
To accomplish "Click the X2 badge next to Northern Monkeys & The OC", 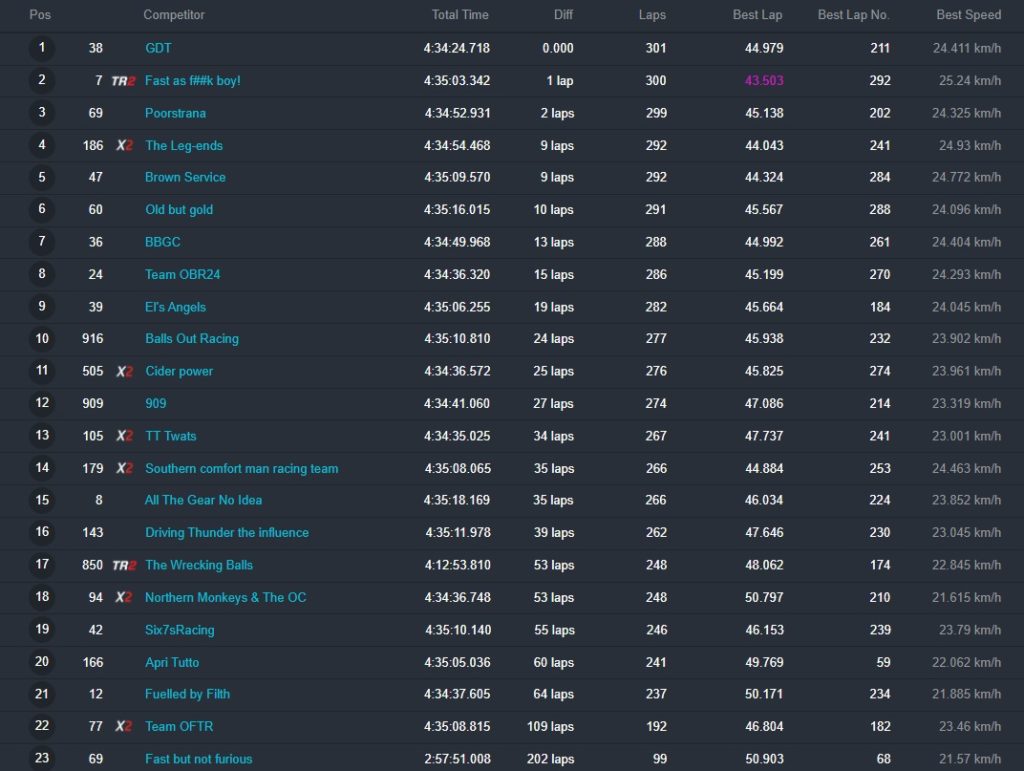I will [124, 598].
